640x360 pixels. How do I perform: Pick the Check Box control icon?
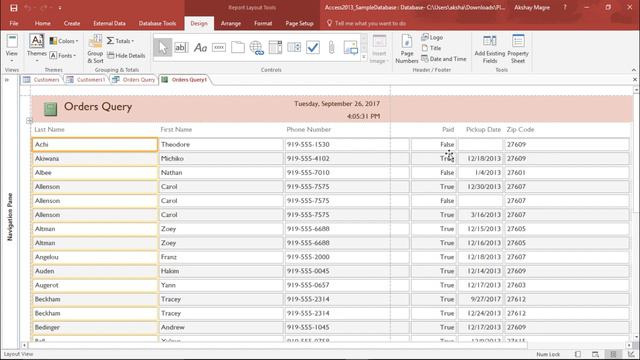[313, 47]
